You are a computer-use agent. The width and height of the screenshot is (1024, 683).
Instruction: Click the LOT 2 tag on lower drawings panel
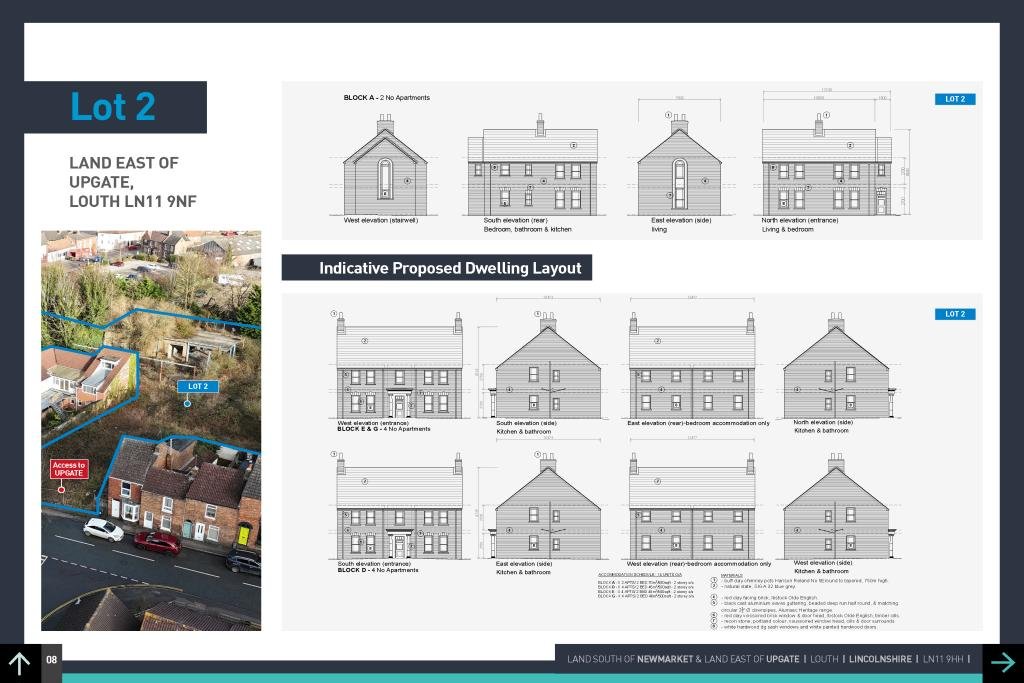pyautogui.click(x=954, y=314)
